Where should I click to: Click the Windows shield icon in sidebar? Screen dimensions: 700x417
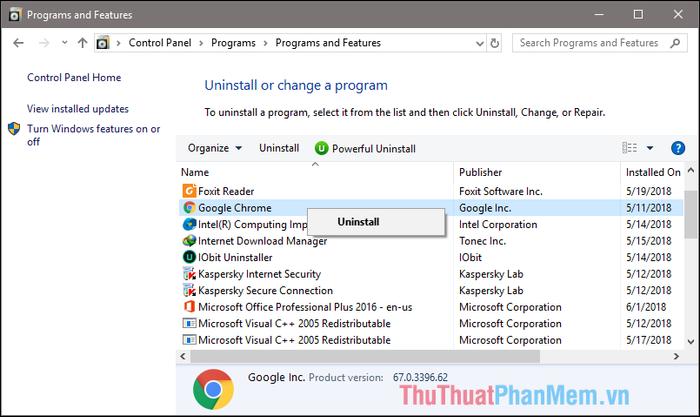(14, 129)
